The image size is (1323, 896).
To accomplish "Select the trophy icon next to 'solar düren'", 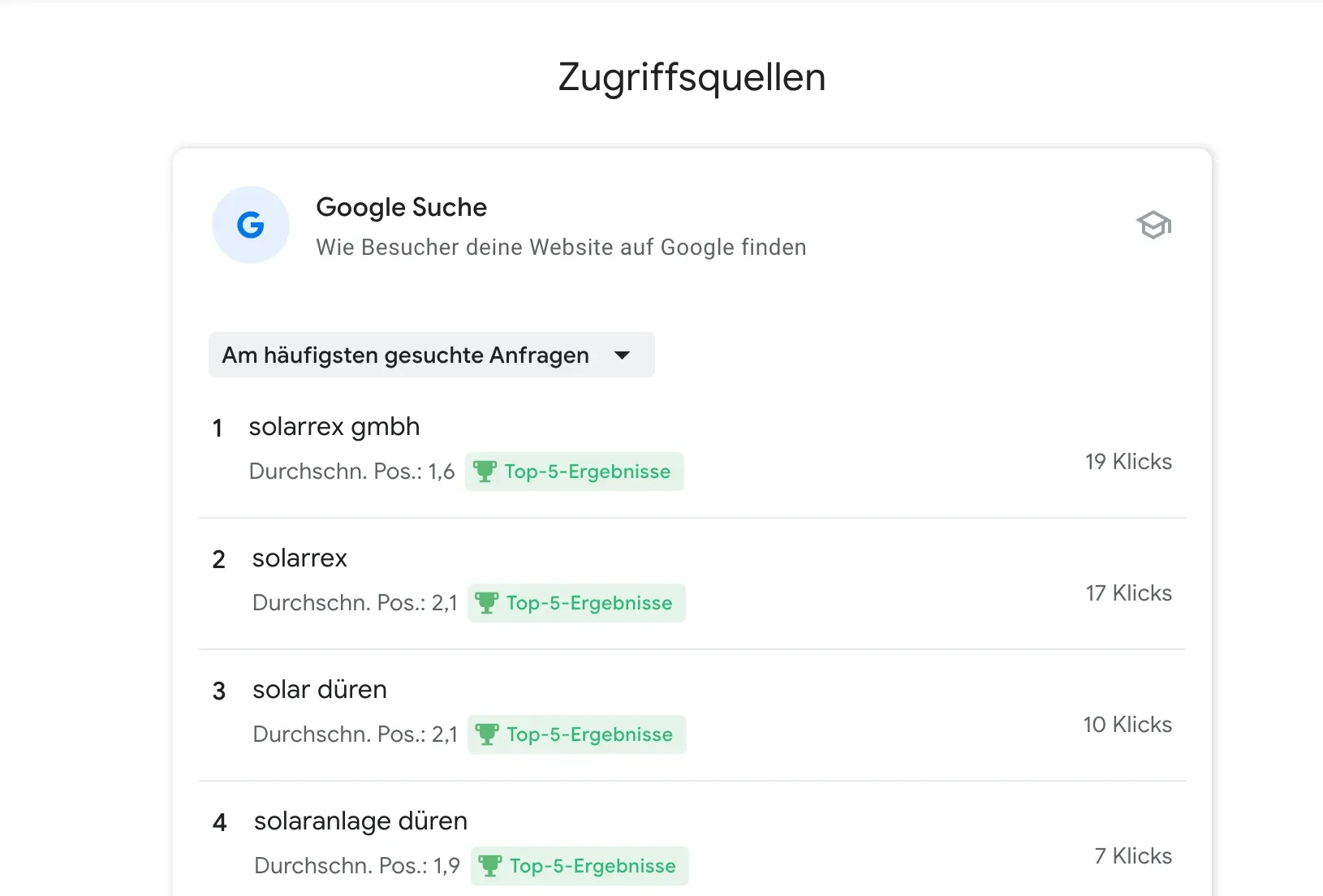I will click(x=488, y=734).
